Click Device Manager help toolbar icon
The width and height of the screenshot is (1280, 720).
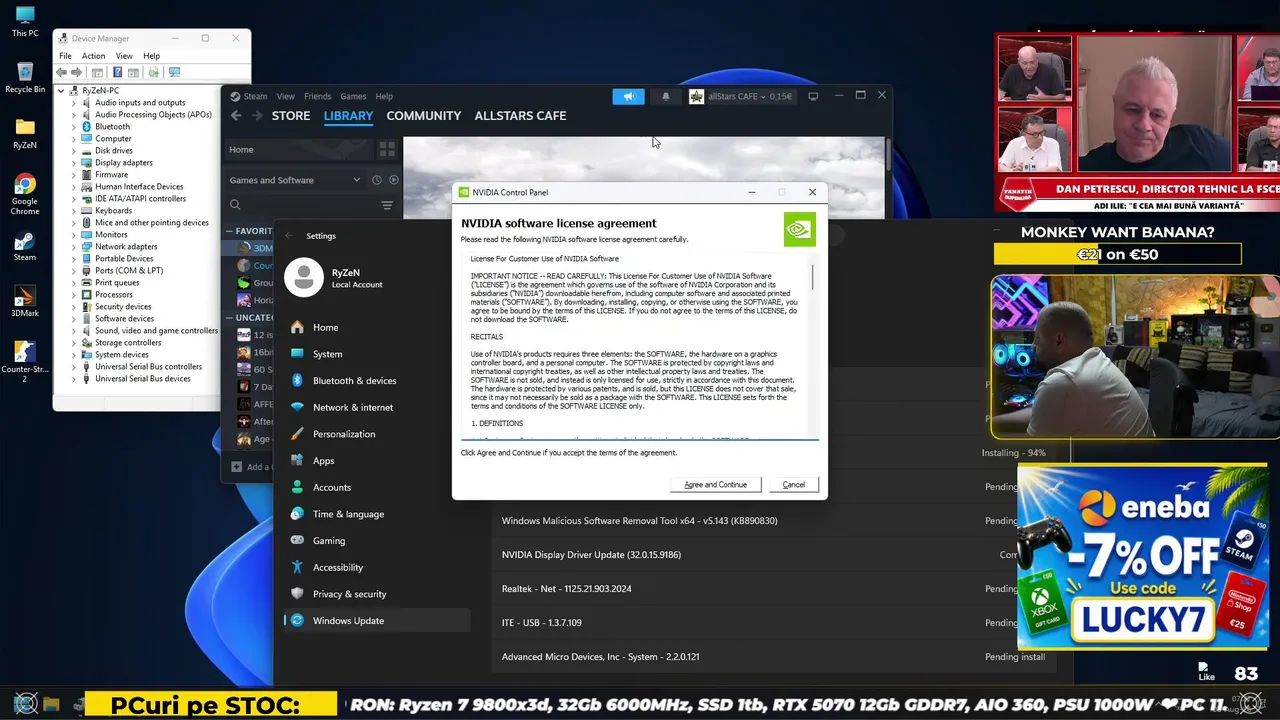[118, 72]
